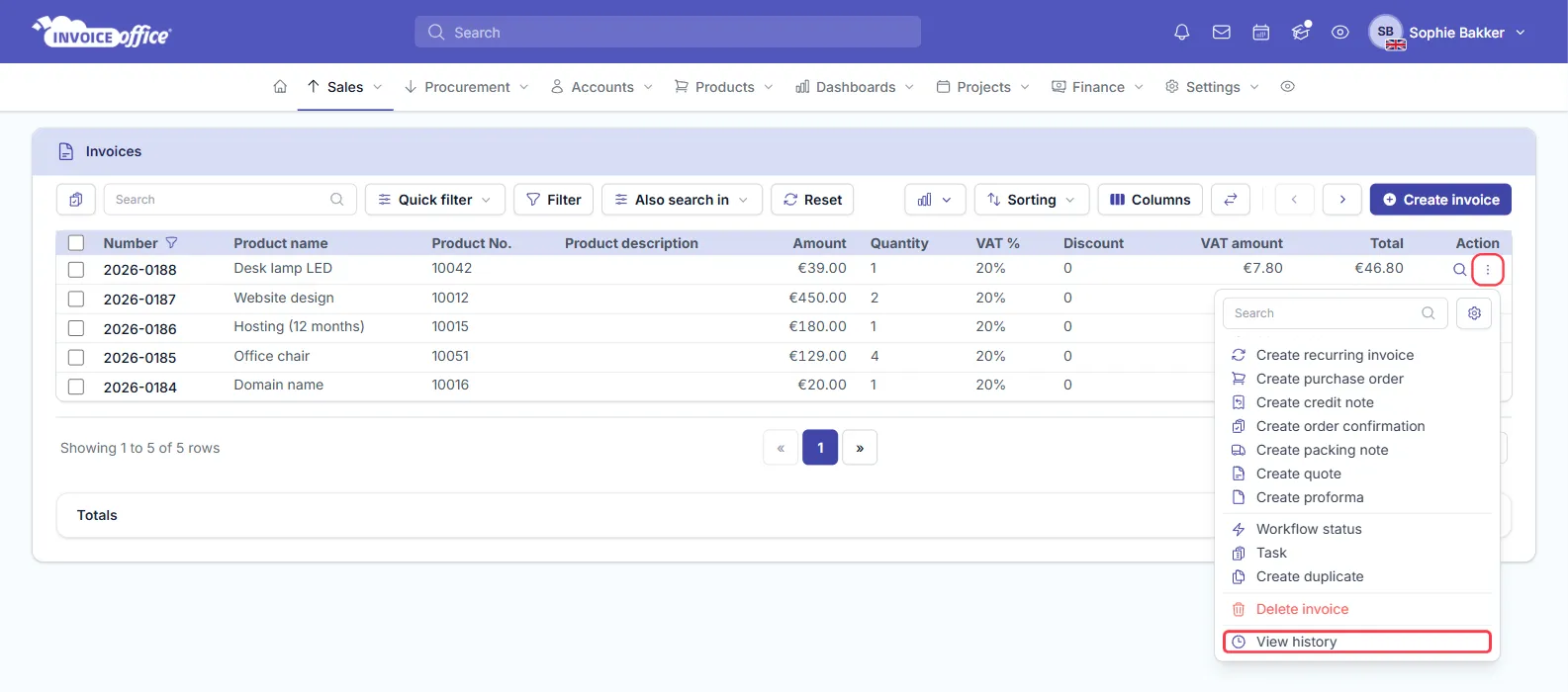Focus the action menu Search field
Screen dimensions: 1568x692
point(1336,313)
